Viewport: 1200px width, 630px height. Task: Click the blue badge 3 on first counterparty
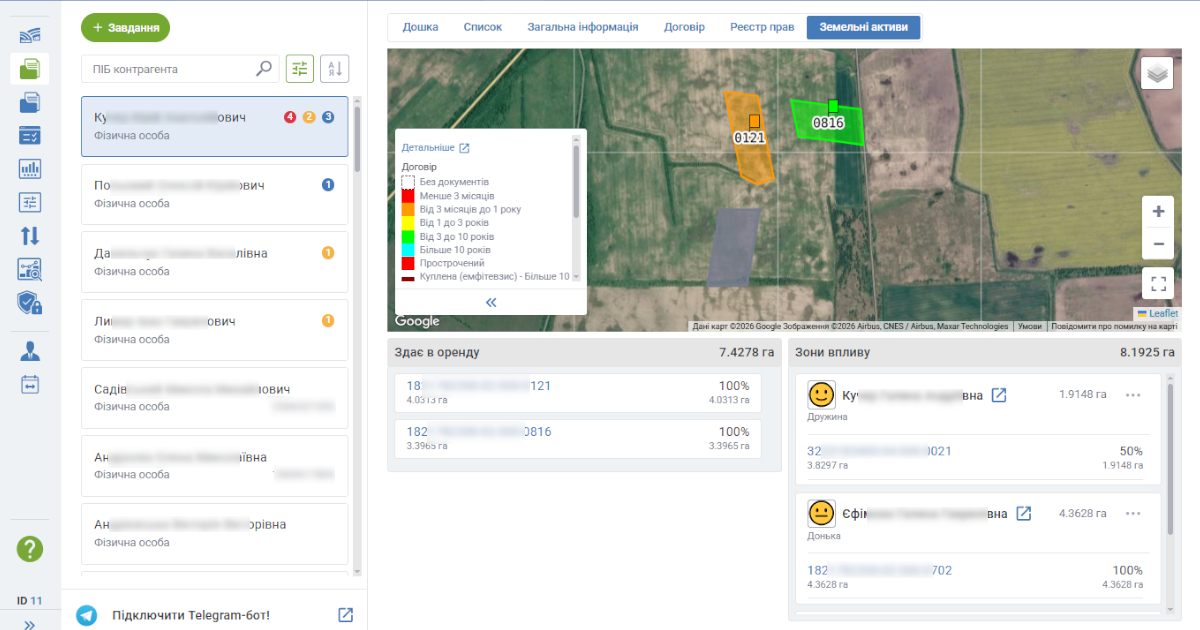[328, 117]
